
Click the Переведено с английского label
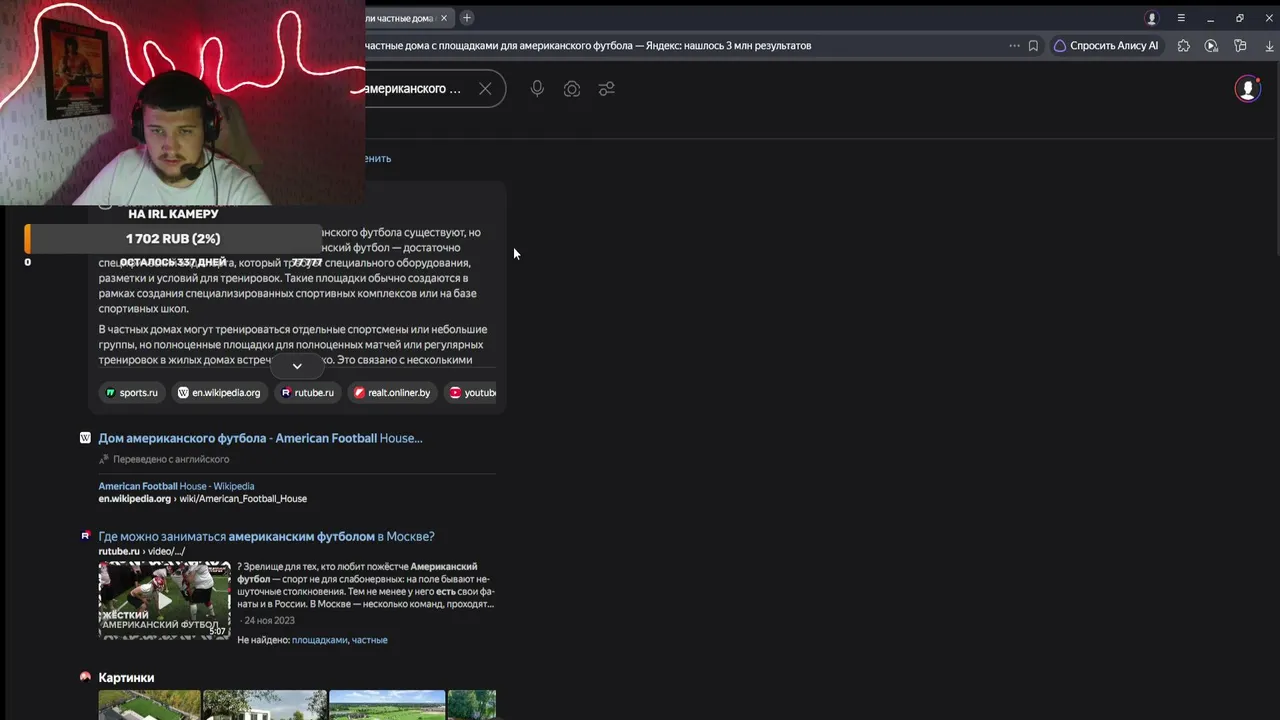pos(172,460)
